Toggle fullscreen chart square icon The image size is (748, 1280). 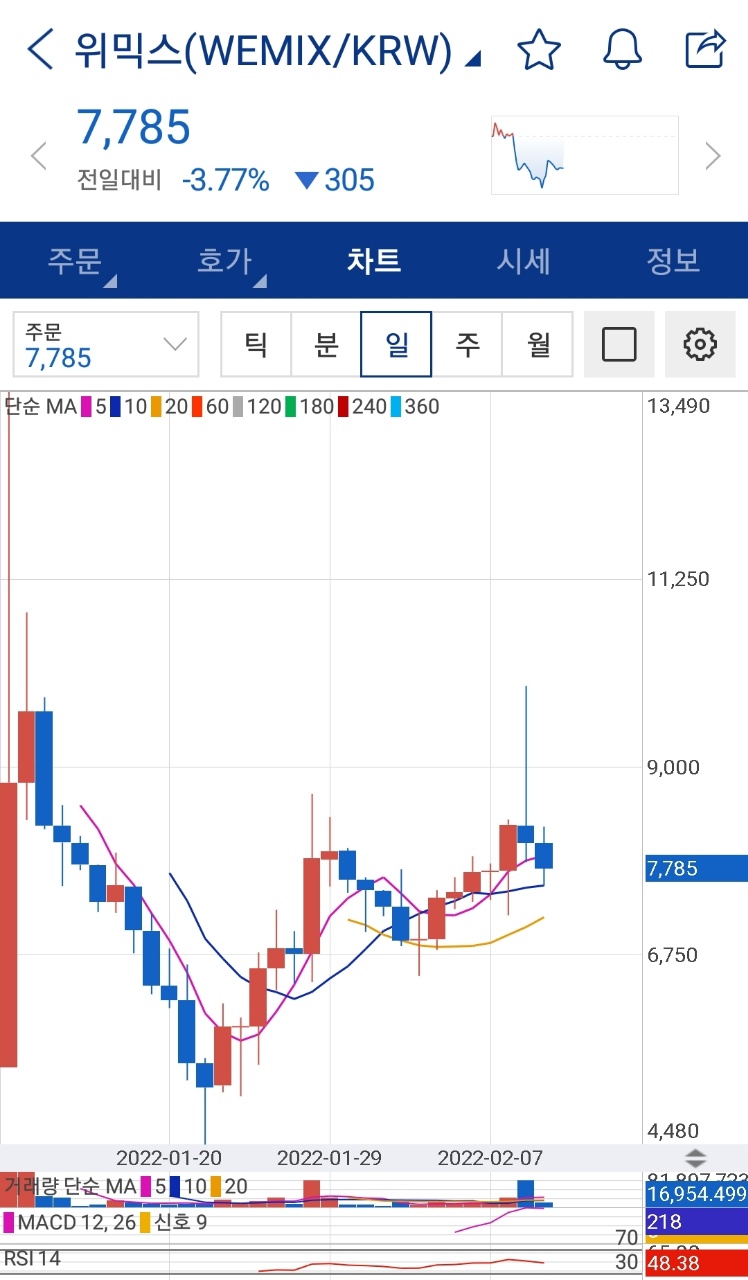click(619, 344)
